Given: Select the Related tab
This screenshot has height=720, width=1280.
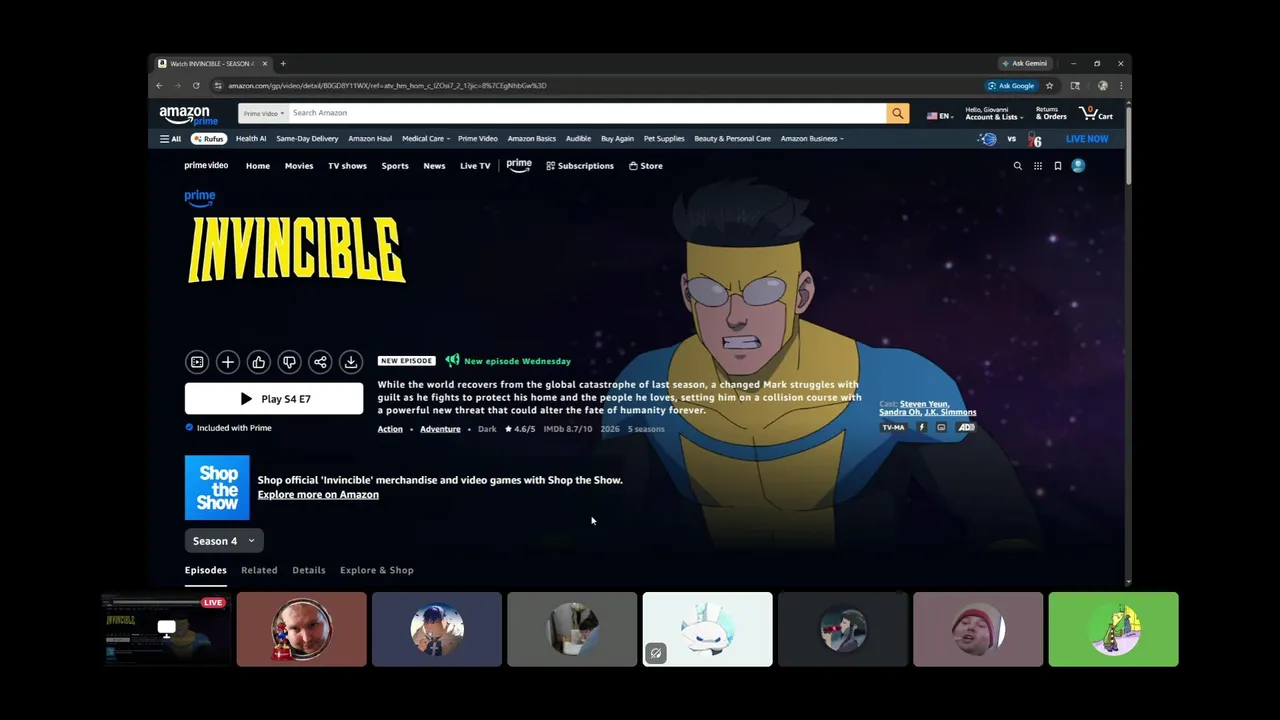Looking at the screenshot, I should click(259, 570).
